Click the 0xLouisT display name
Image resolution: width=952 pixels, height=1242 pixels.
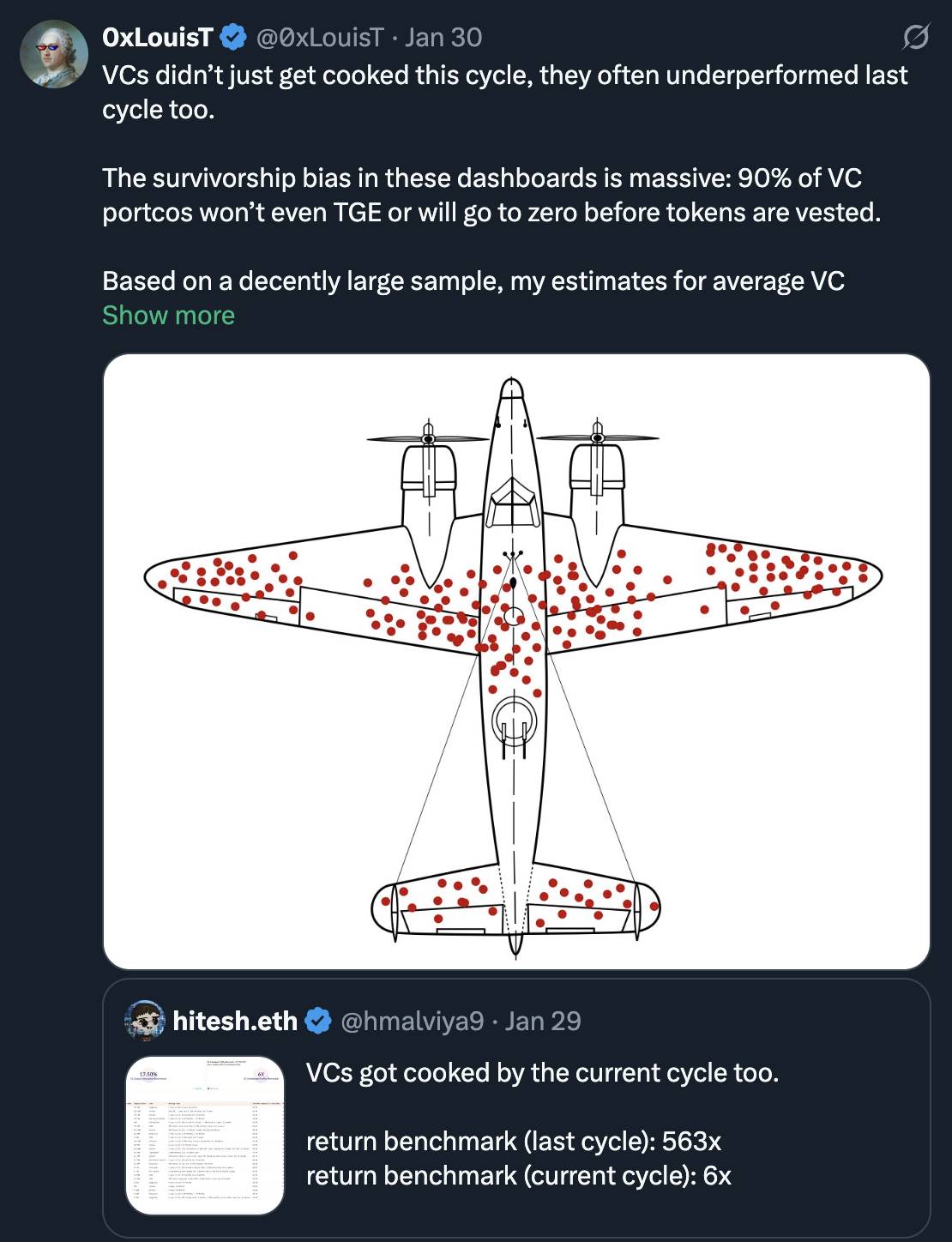click(x=157, y=38)
